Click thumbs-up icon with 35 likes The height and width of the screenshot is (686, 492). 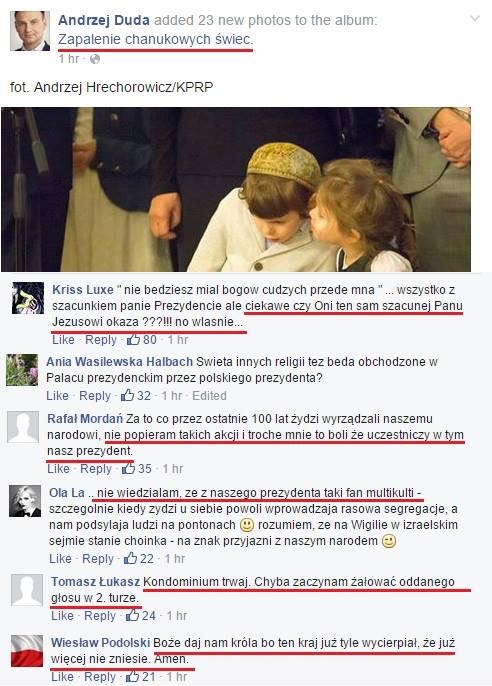pos(128,469)
